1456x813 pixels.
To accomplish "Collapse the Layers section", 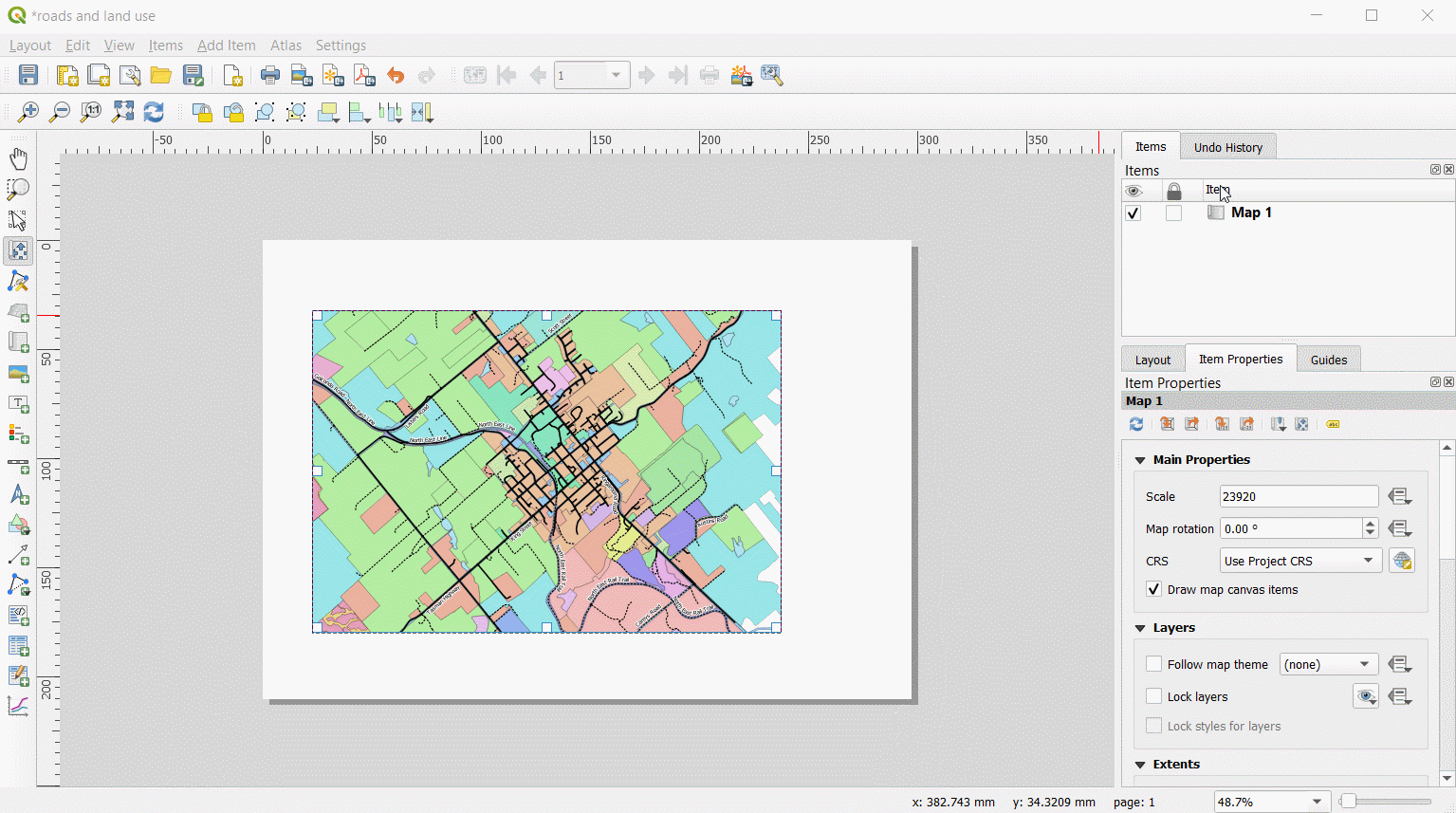I will 1141,628.
